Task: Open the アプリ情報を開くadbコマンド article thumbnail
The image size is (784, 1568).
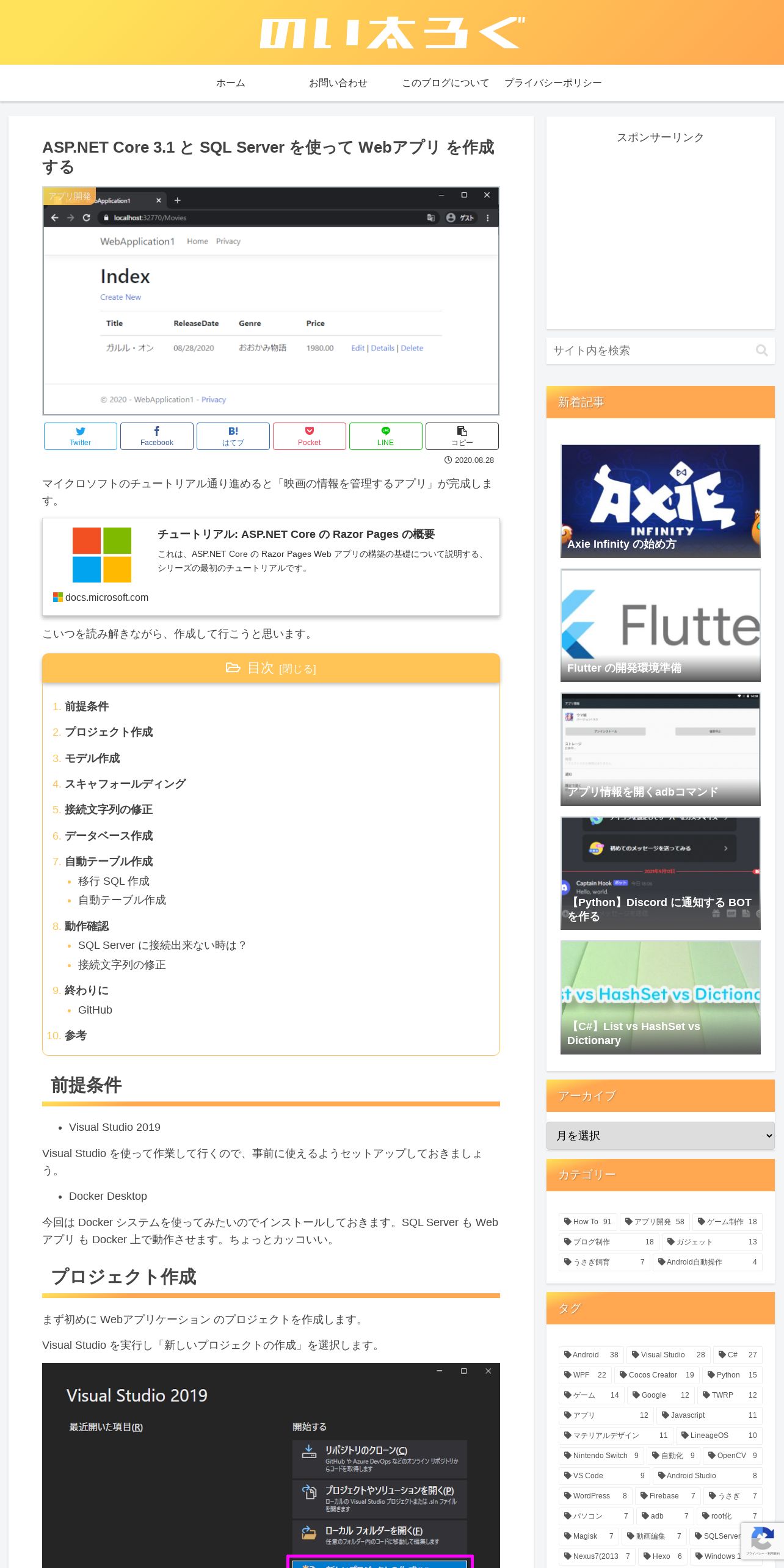Action: [x=660, y=749]
